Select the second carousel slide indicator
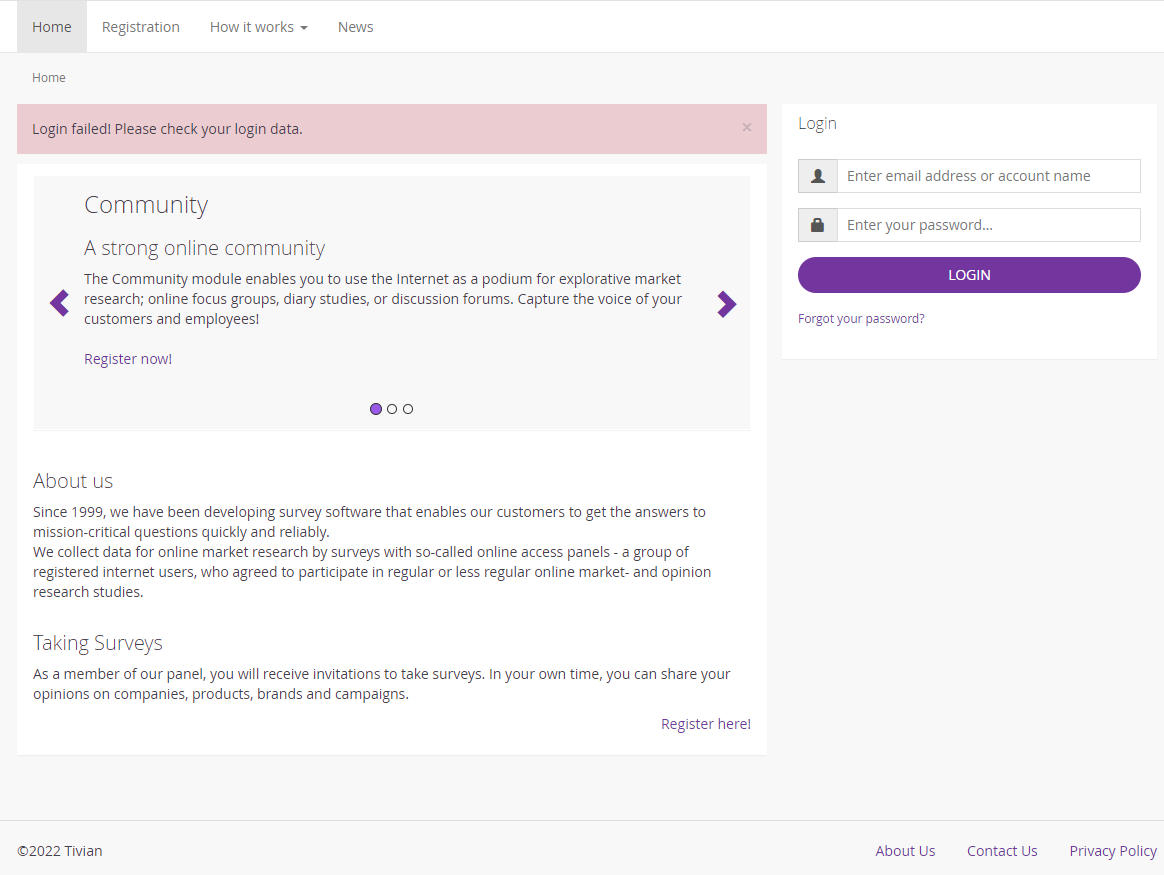This screenshot has height=875, width=1164. tap(392, 409)
